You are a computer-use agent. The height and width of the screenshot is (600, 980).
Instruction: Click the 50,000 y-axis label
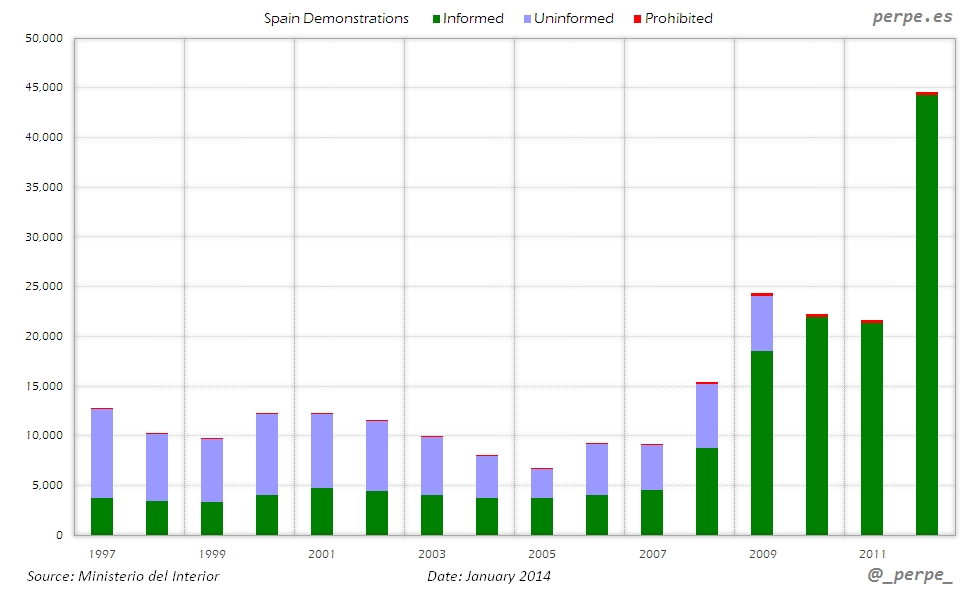(x=43, y=38)
